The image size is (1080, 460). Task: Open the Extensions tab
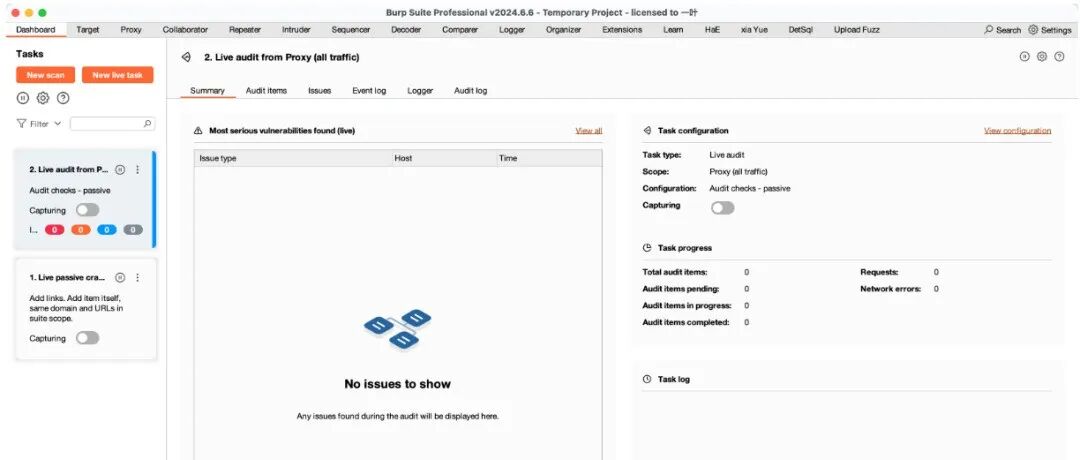coord(622,30)
